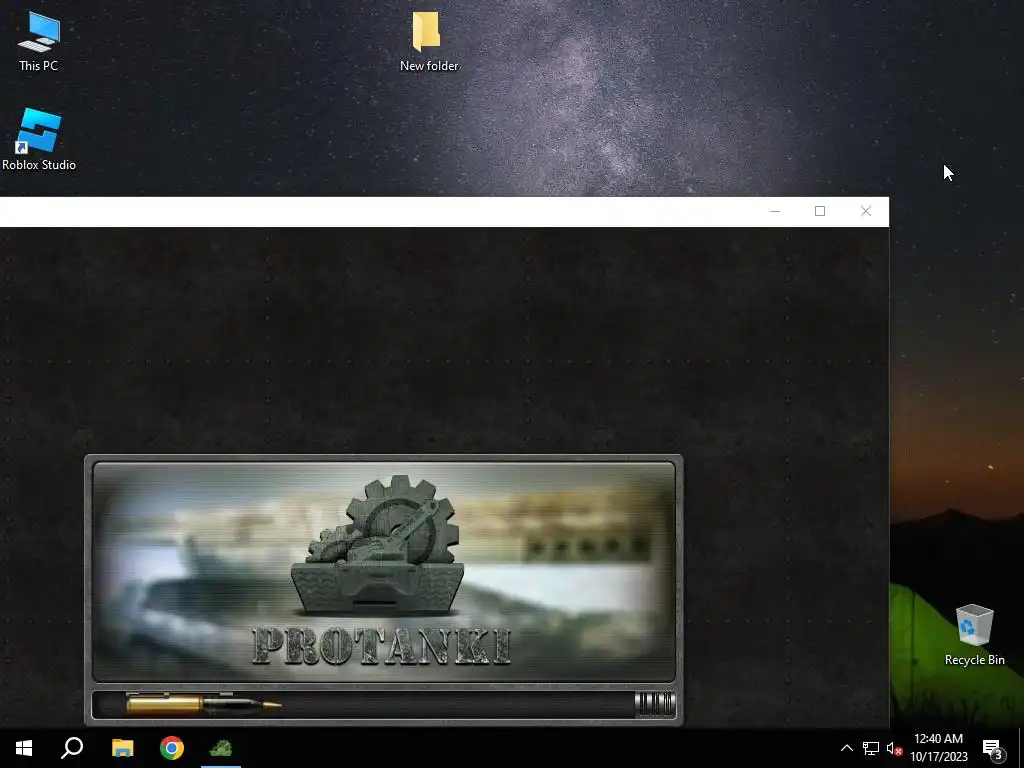The image size is (1024, 768).
Task: Click the bullet loading progress bar
Action: coord(384,705)
